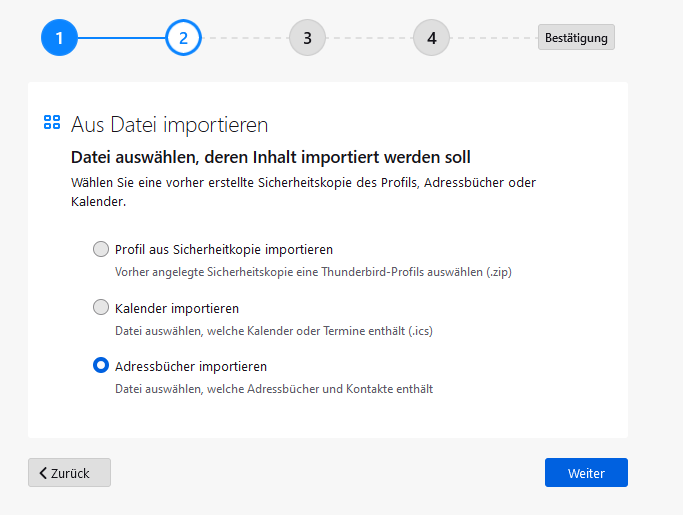Click the Adressbücher und Kontakte description

tap(274, 388)
